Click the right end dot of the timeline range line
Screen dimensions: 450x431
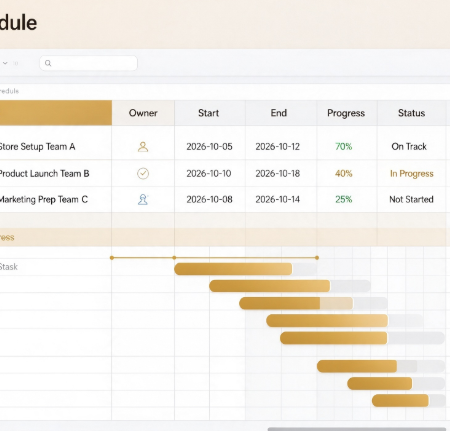(x=317, y=258)
